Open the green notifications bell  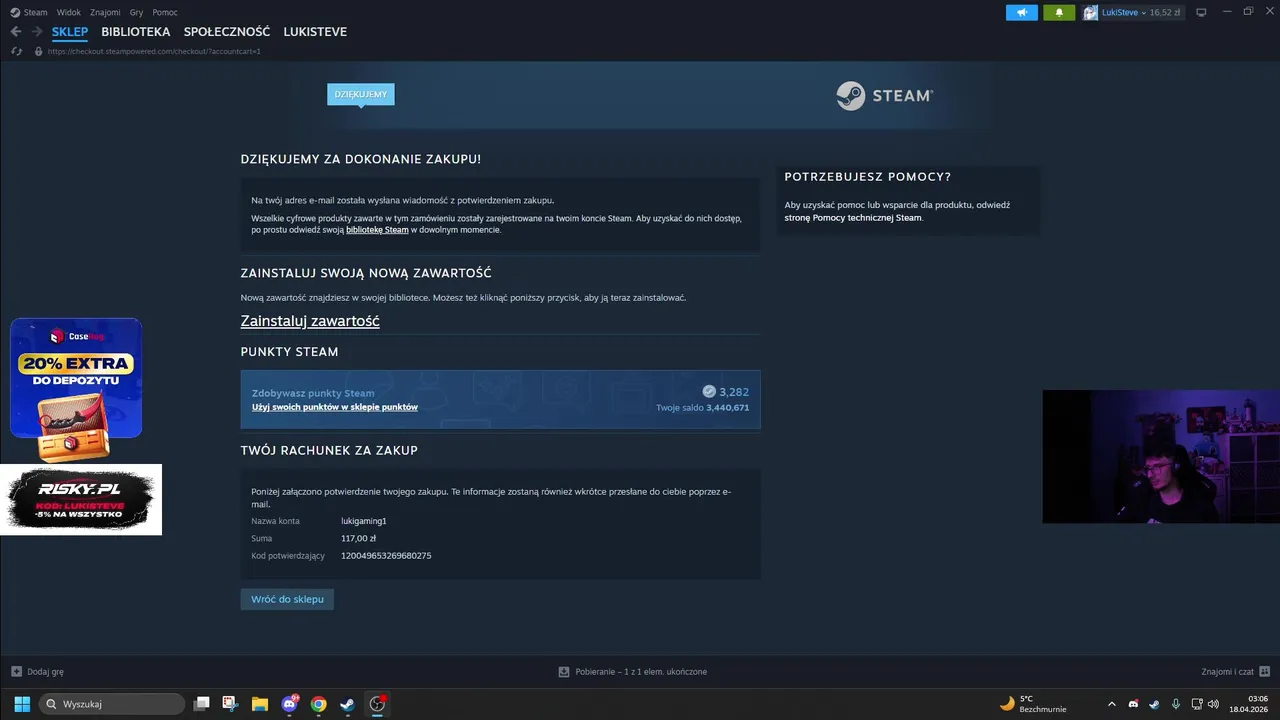1059,13
